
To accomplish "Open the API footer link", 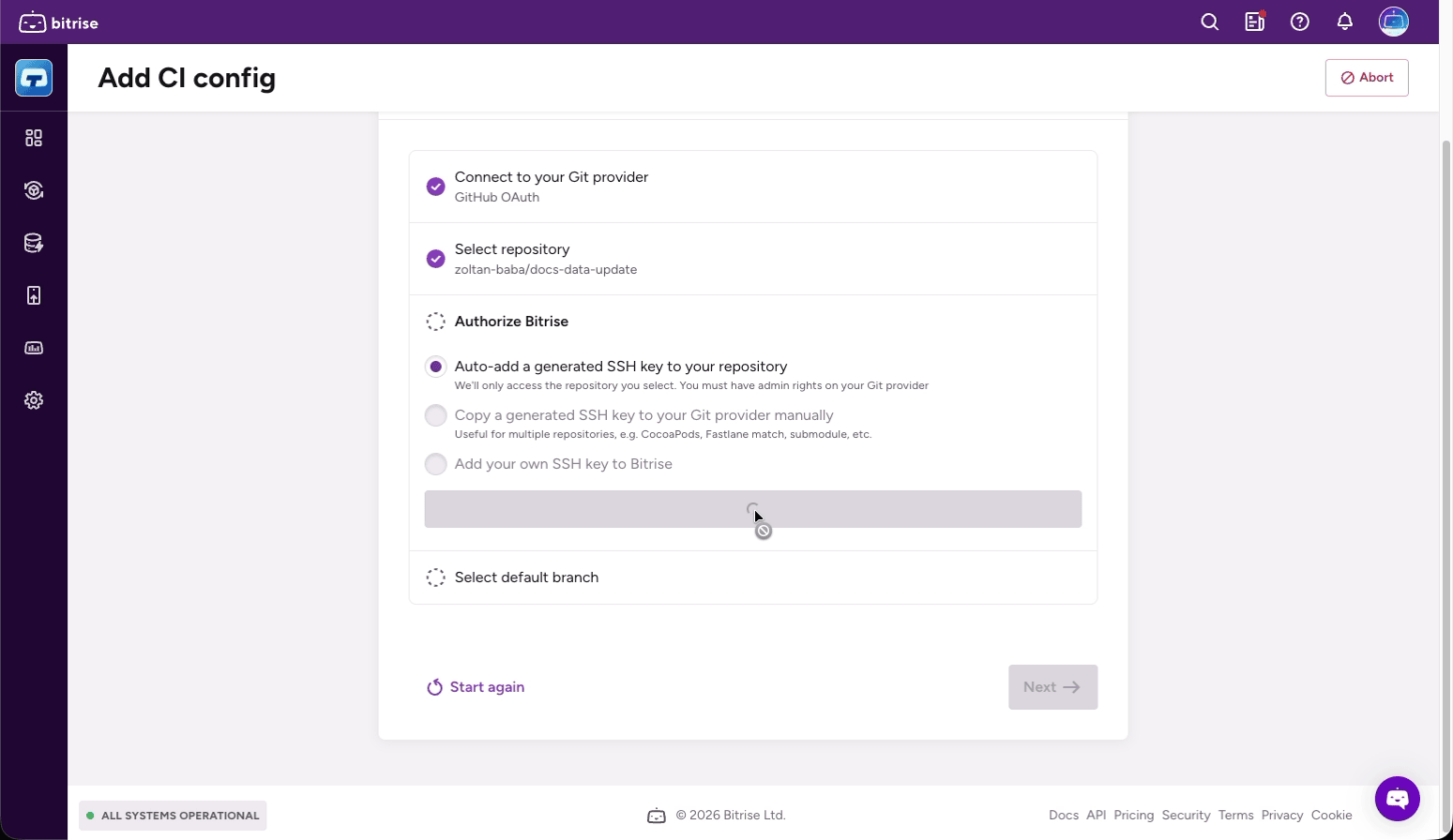I will pos(1097,816).
